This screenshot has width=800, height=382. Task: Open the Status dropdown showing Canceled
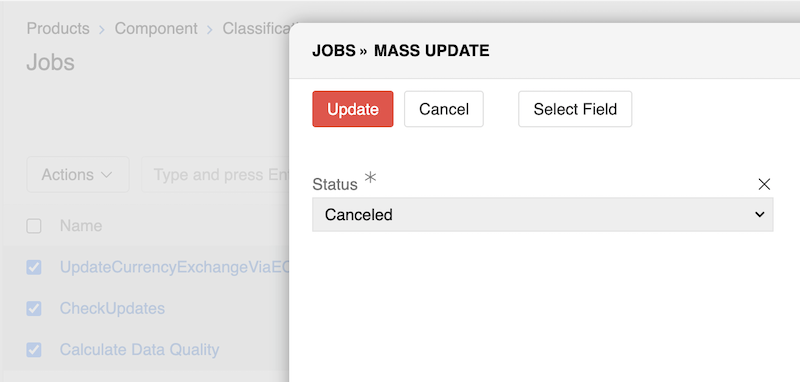click(x=543, y=215)
